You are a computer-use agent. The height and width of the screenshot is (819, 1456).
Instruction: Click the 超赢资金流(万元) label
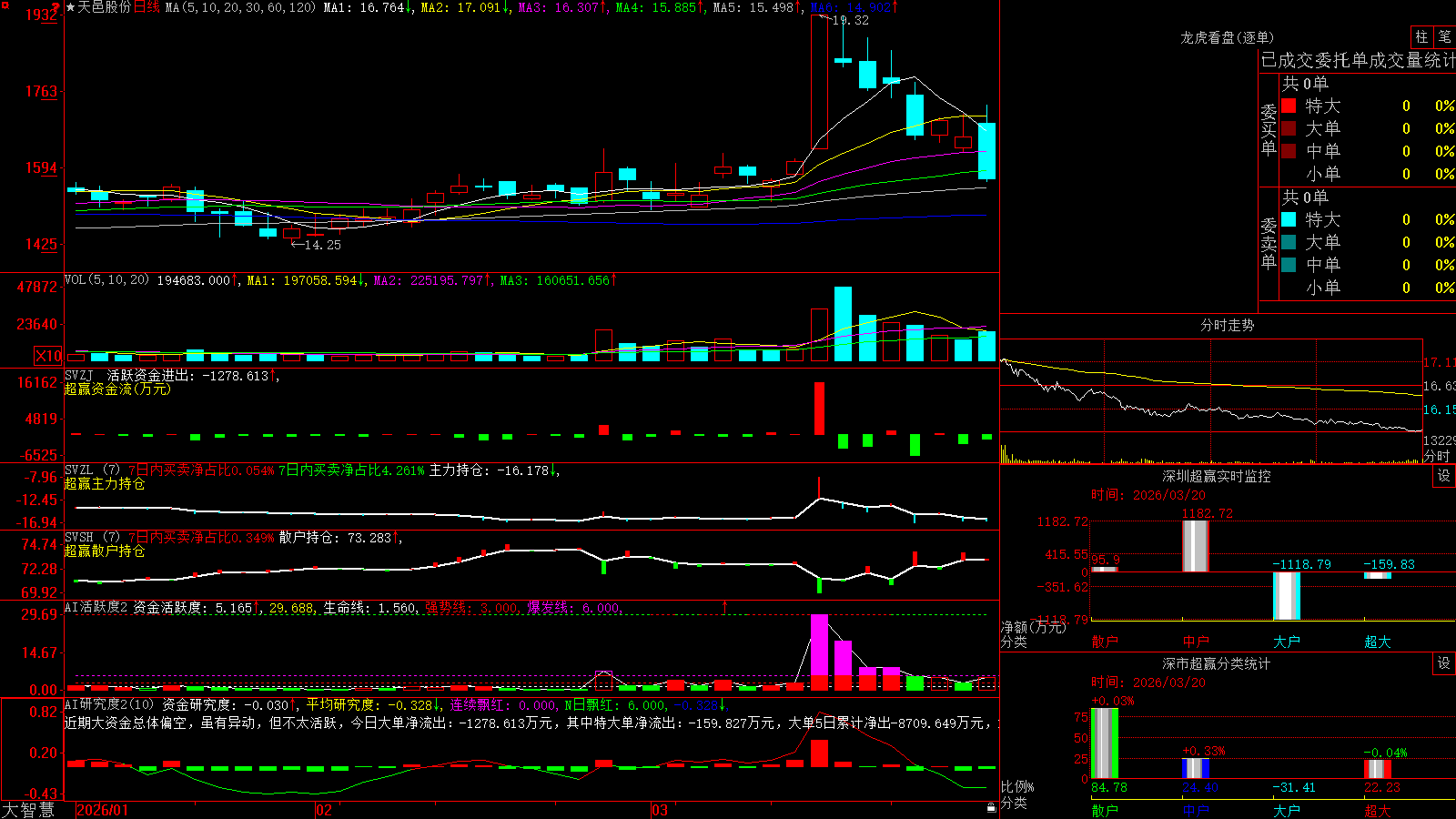[117, 389]
